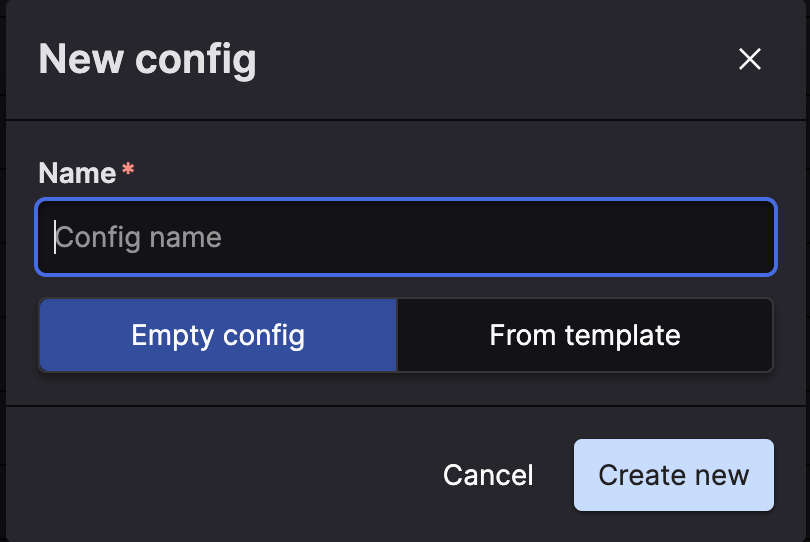Click the Config name input field
The width and height of the screenshot is (810, 542).
click(x=406, y=237)
